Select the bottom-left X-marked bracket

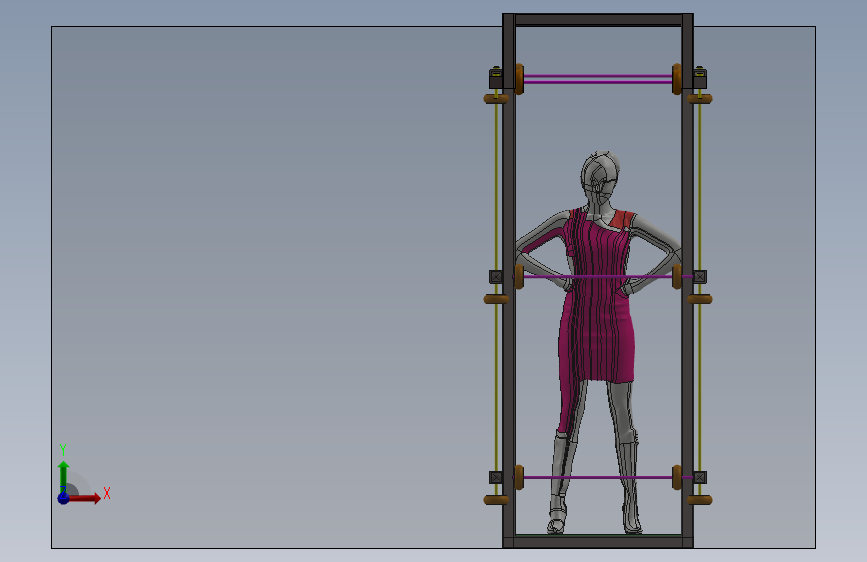[496, 477]
